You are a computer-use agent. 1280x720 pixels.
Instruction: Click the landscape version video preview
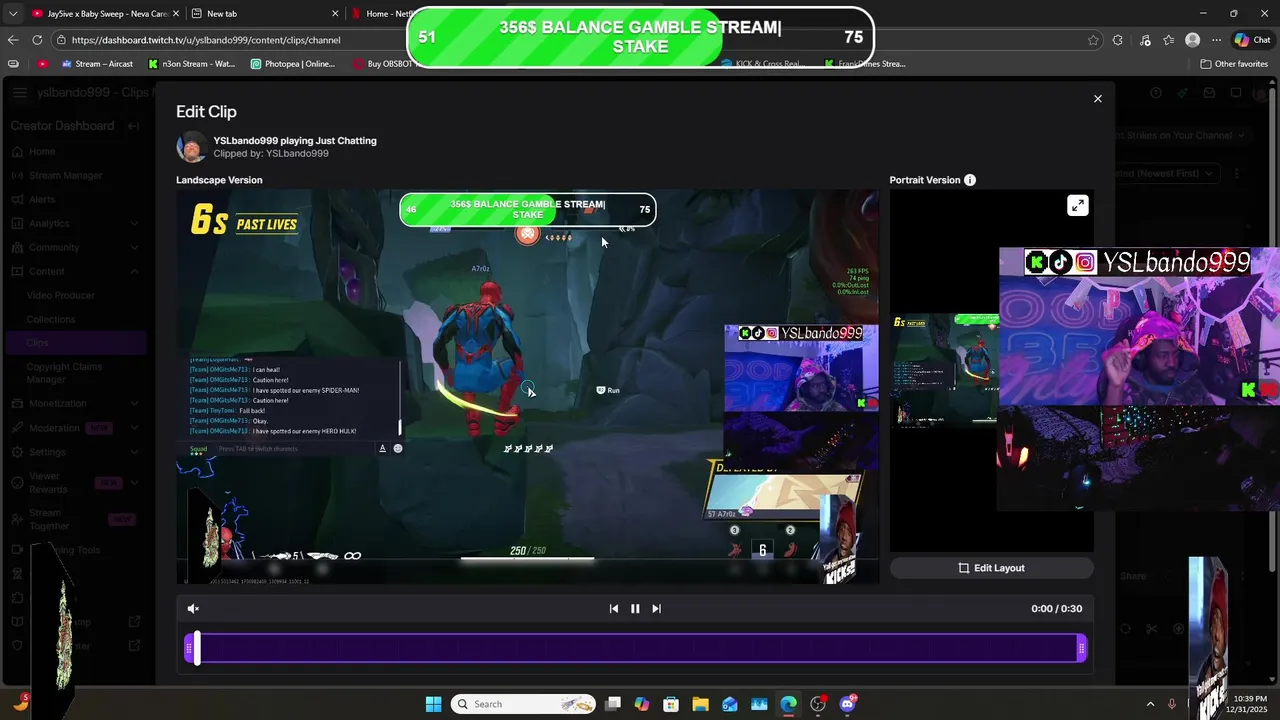[x=528, y=386]
